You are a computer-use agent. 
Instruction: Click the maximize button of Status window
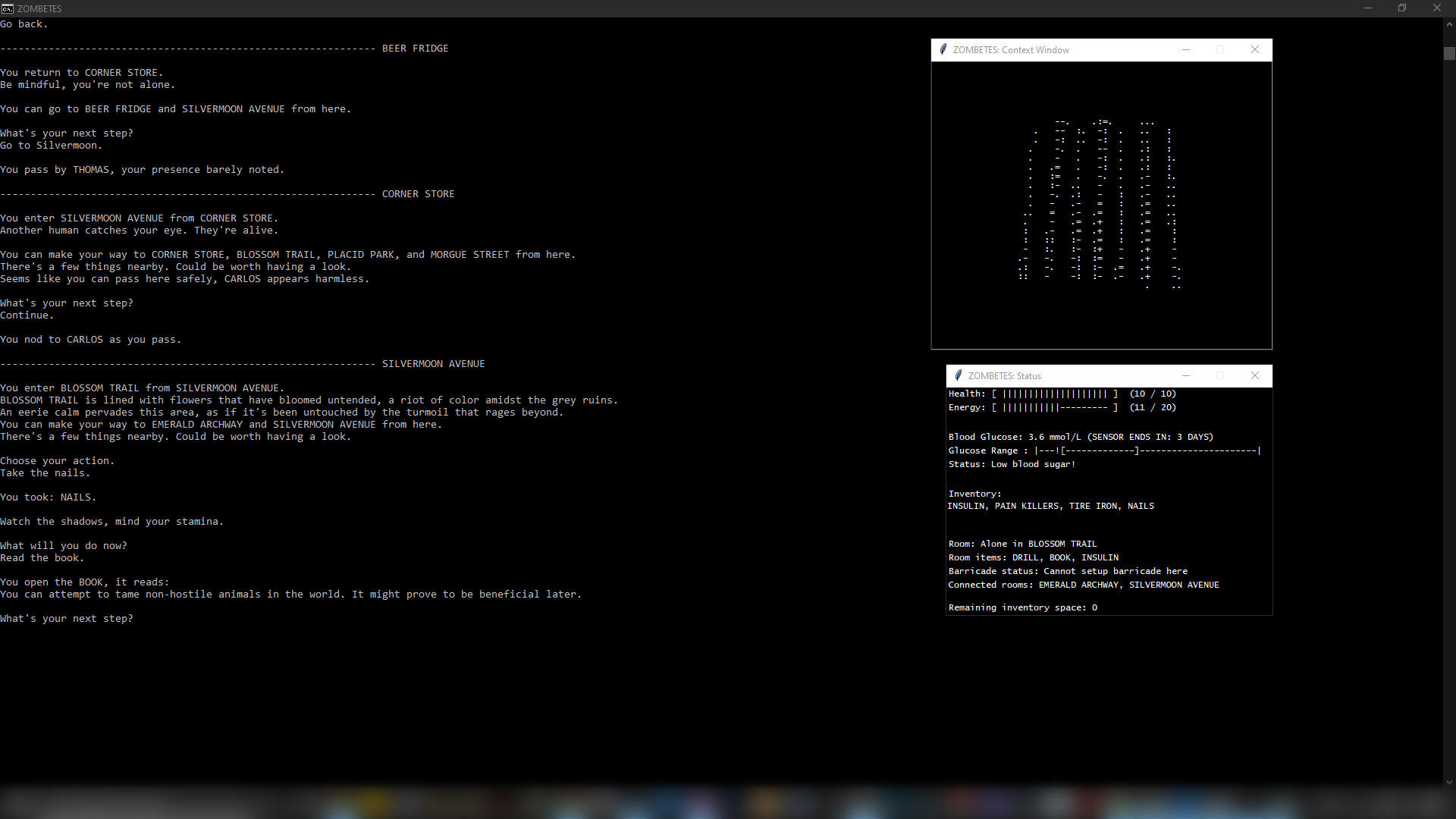[x=1220, y=376]
